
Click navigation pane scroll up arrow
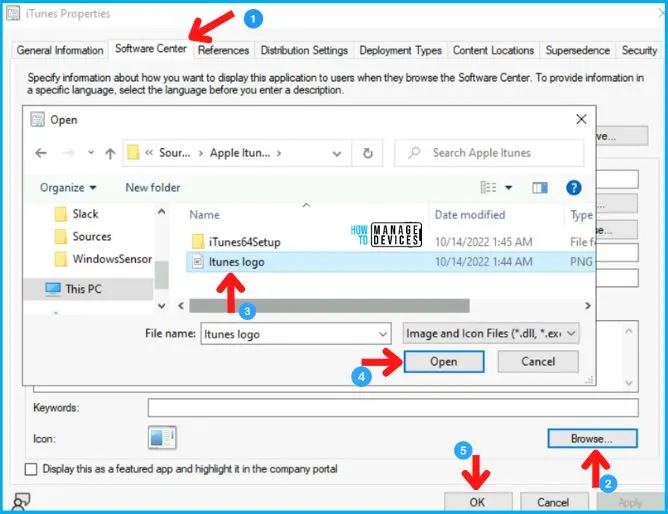coord(161,212)
